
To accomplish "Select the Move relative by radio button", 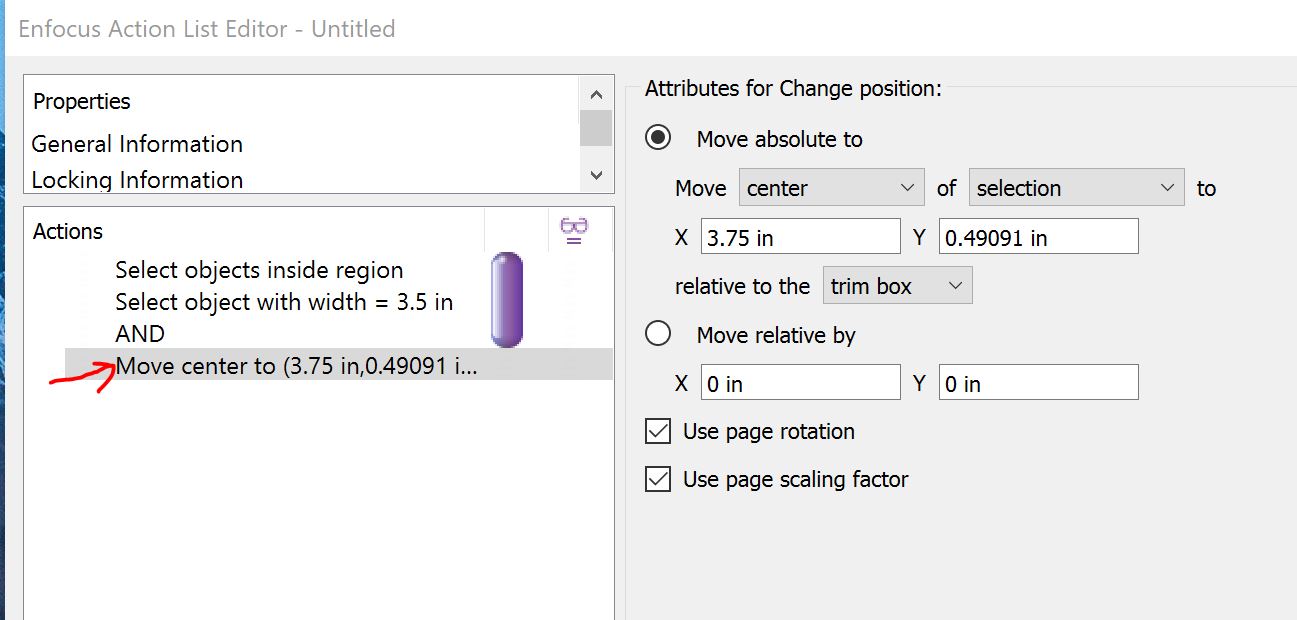I will (658, 334).
